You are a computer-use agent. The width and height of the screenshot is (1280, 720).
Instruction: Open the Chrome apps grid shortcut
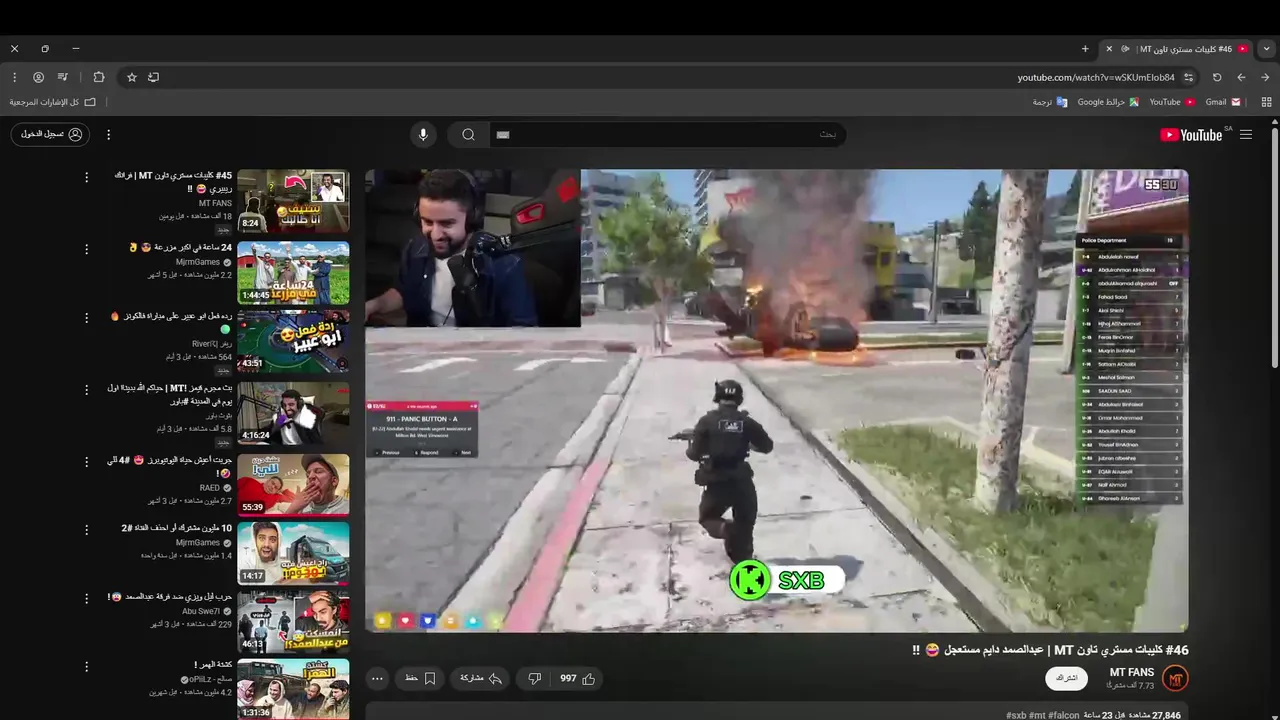point(1267,102)
